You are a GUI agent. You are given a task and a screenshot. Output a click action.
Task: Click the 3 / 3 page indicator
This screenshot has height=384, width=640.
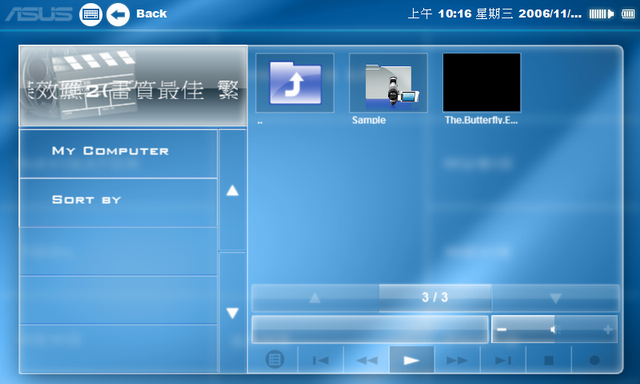click(435, 297)
